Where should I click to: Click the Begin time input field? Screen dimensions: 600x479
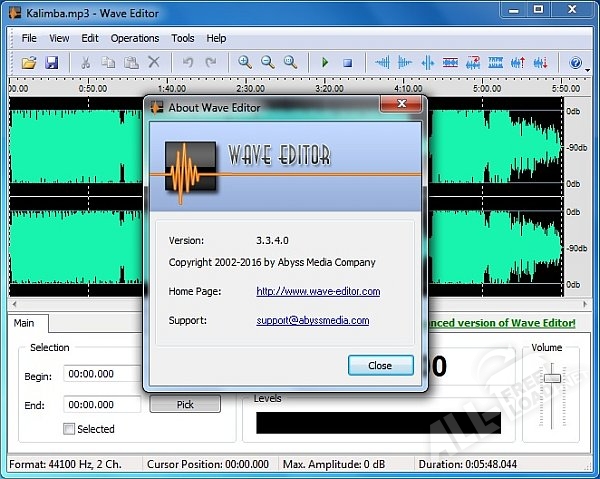coord(102,374)
